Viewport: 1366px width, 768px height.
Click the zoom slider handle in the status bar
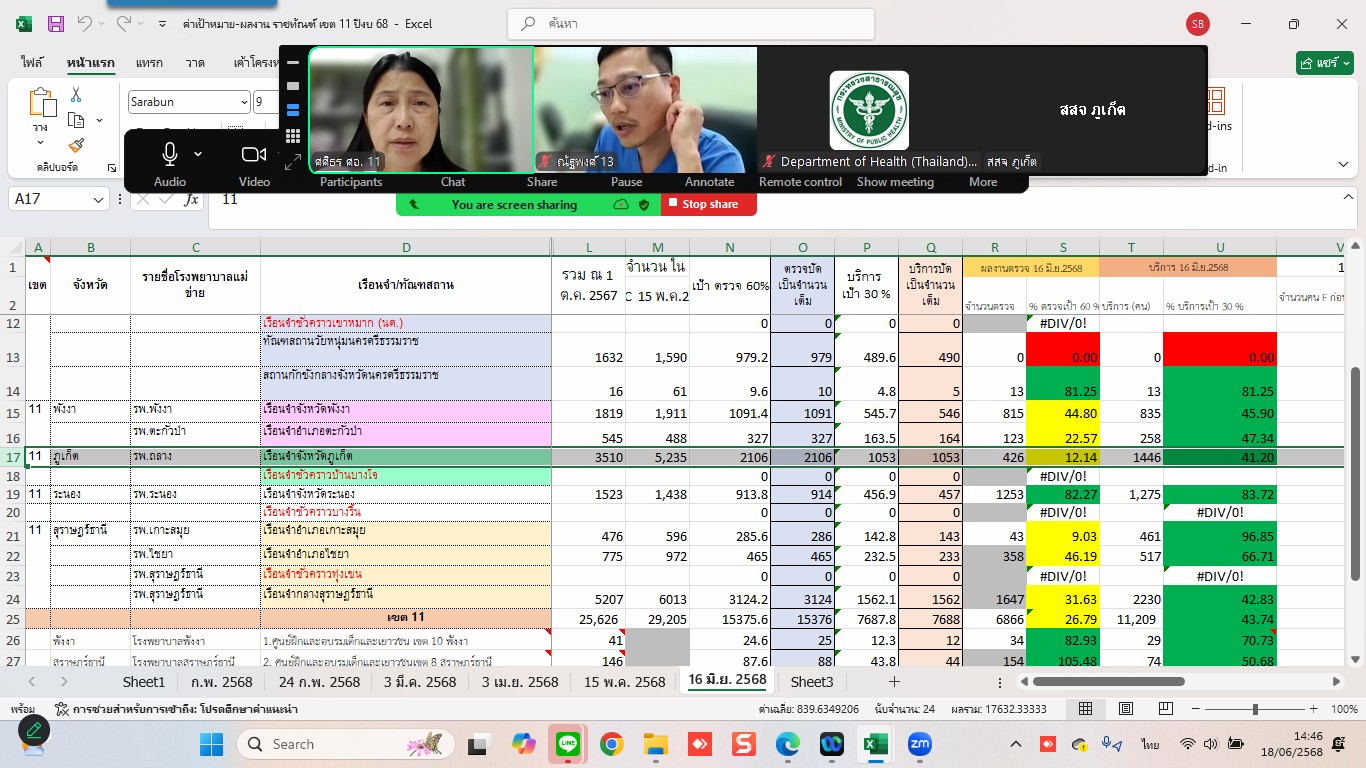pos(1256,709)
